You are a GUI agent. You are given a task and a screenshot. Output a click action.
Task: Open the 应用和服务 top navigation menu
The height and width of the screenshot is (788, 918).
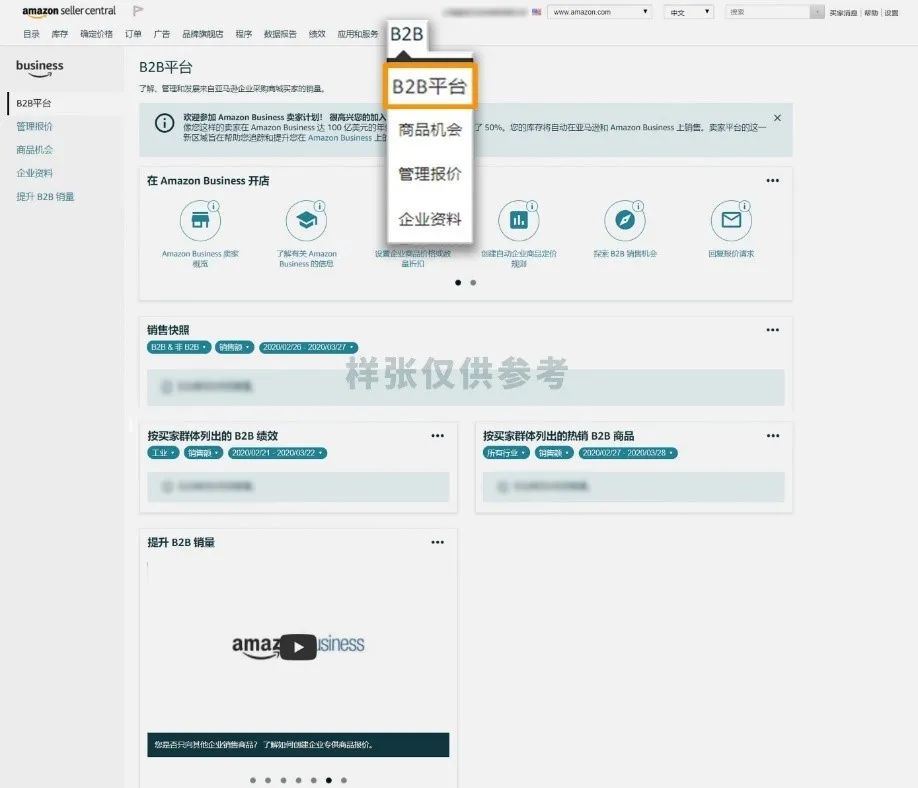(x=358, y=34)
